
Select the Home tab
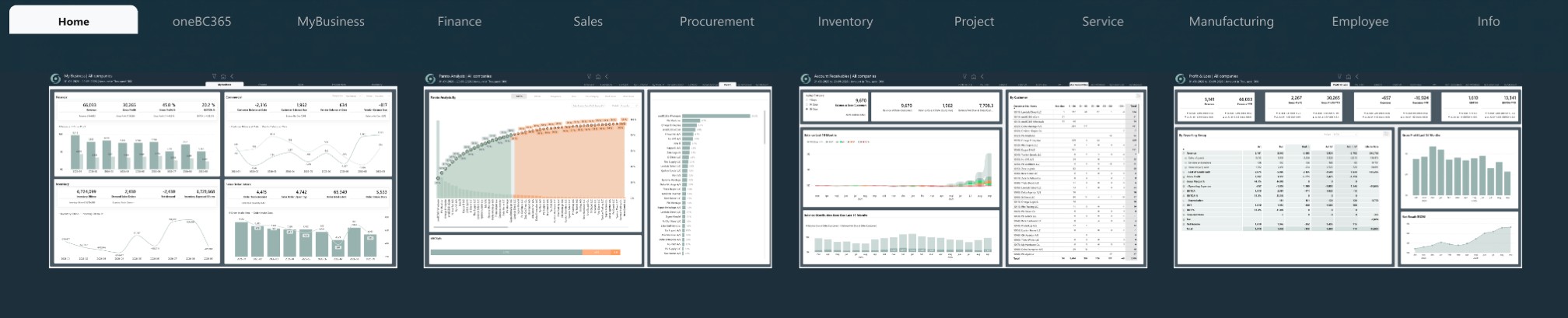tap(74, 21)
